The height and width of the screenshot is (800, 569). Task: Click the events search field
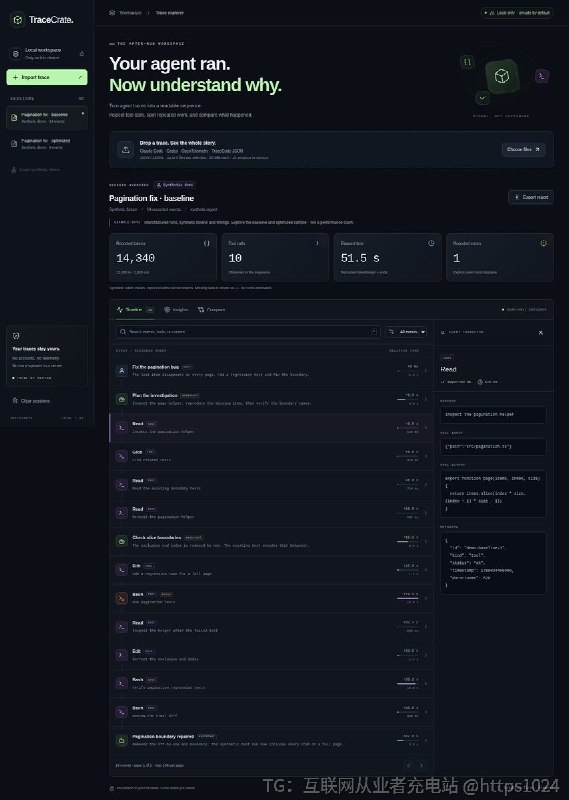tap(248, 332)
